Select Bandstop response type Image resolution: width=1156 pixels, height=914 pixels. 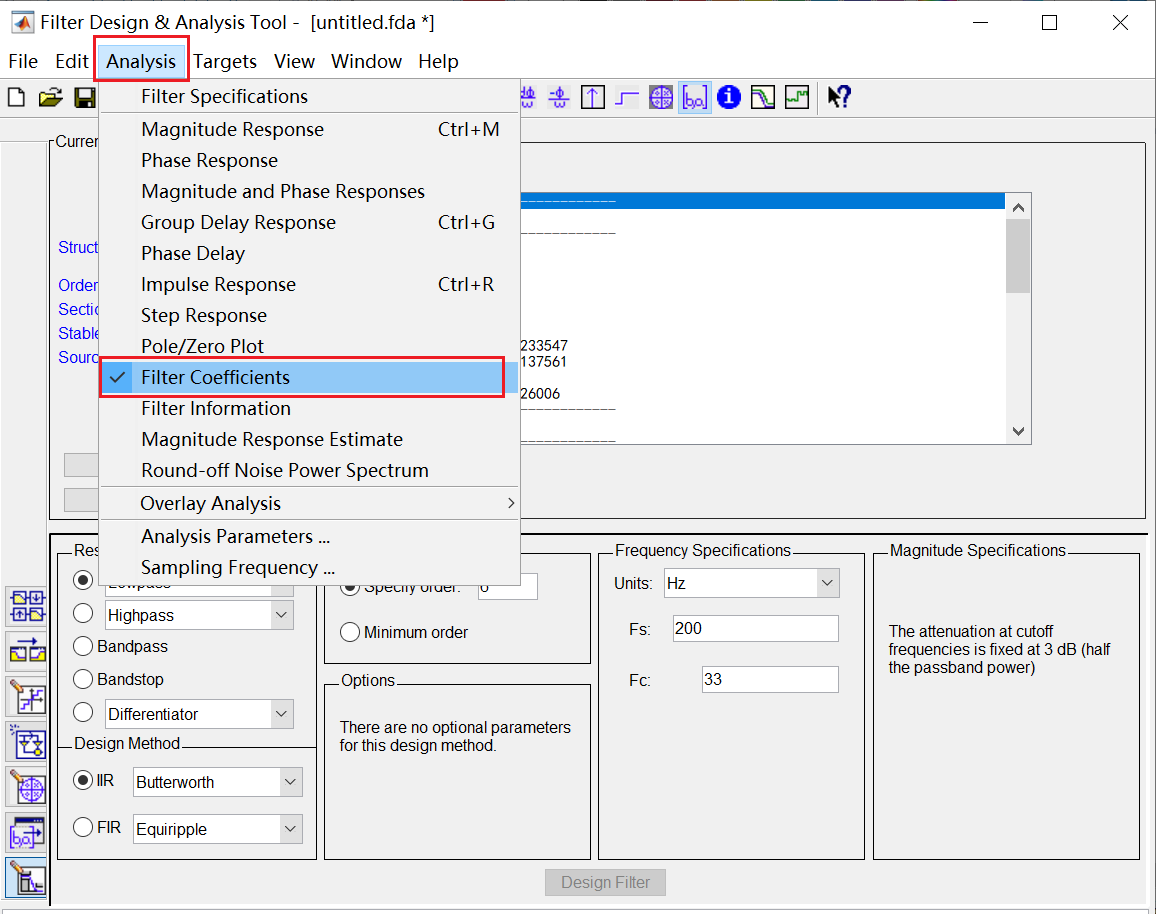click(x=83, y=679)
